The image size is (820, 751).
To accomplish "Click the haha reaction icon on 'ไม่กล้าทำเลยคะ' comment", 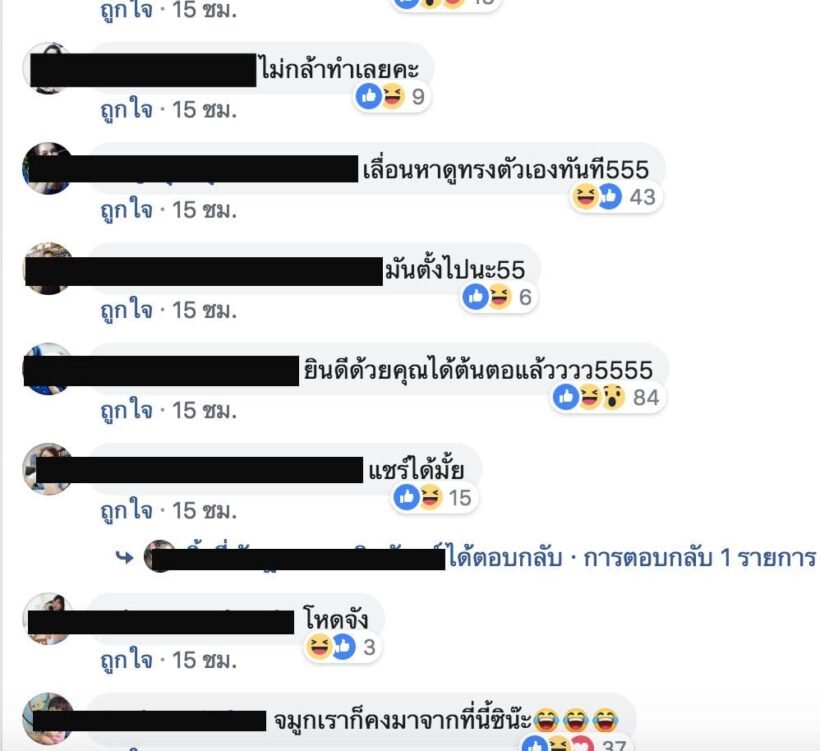I will coord(393,96).
